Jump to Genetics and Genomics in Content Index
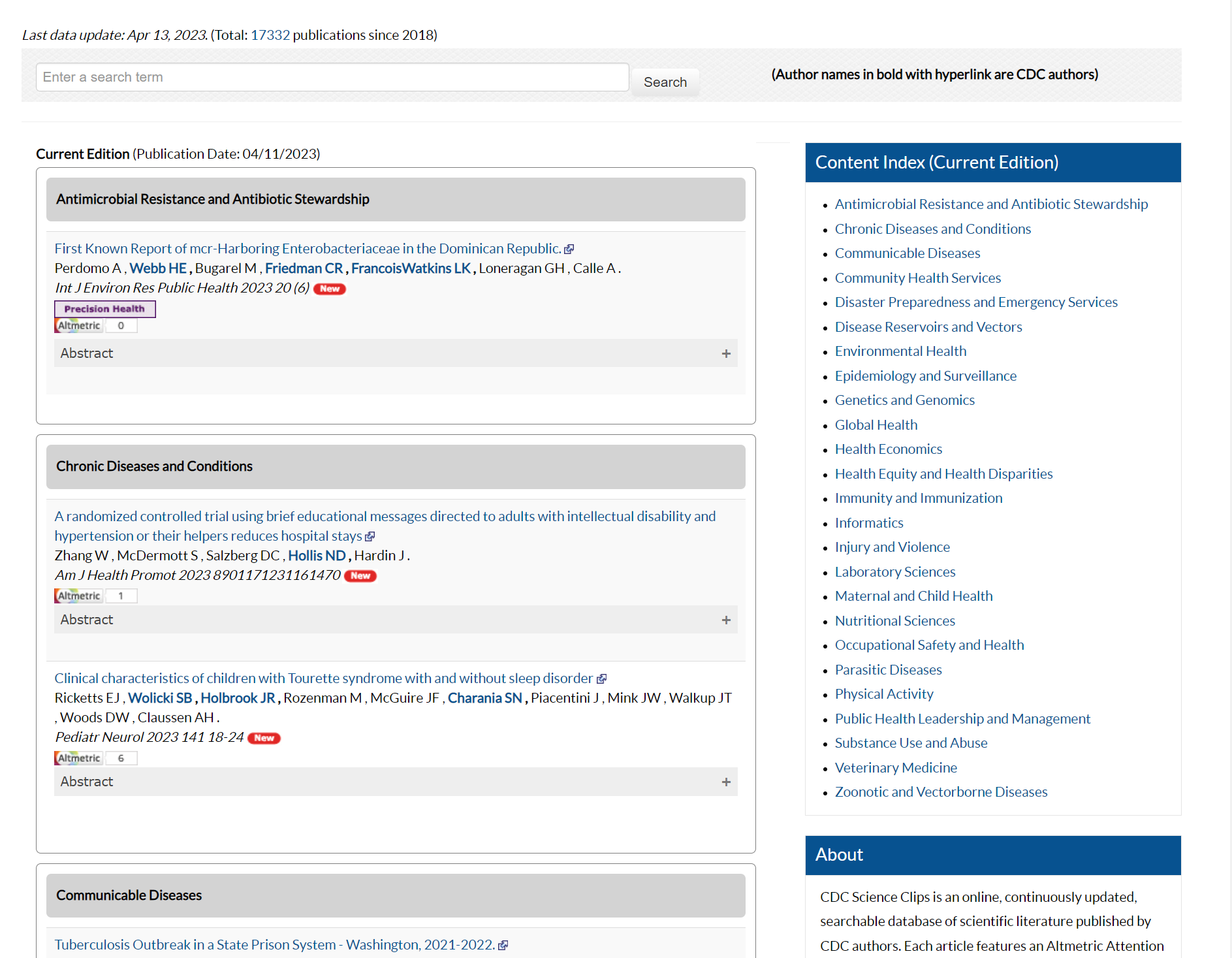Image resolution: width=1232 pixels, height=958 pixels. [904, 400]
